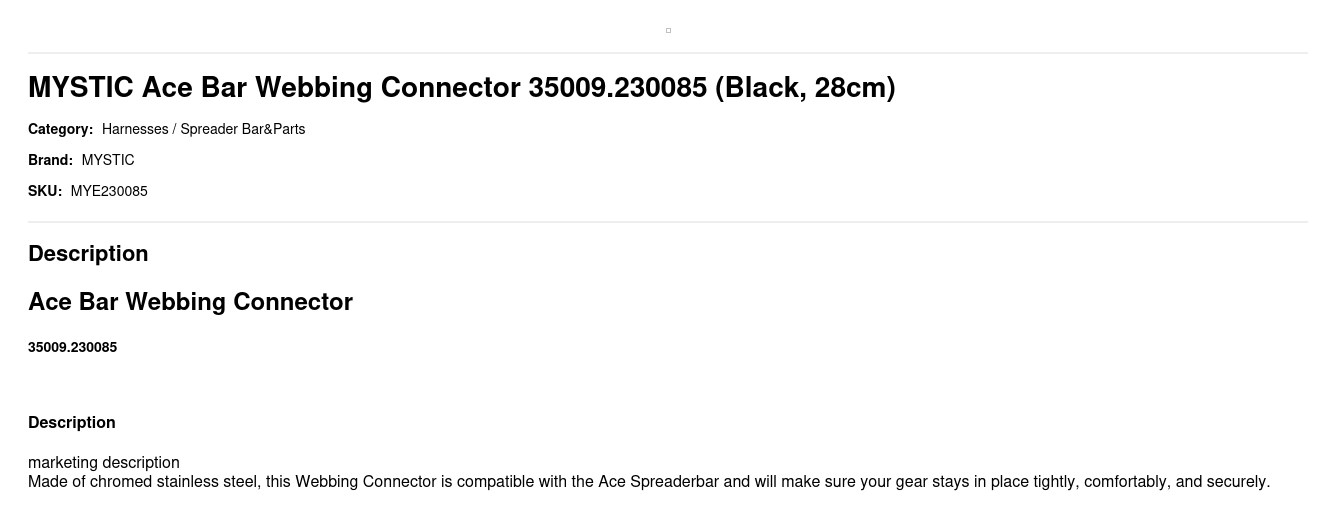Viewport: 1328px width, 521px height.
Task: Click the large Description section heading
Action: point(88,254)
